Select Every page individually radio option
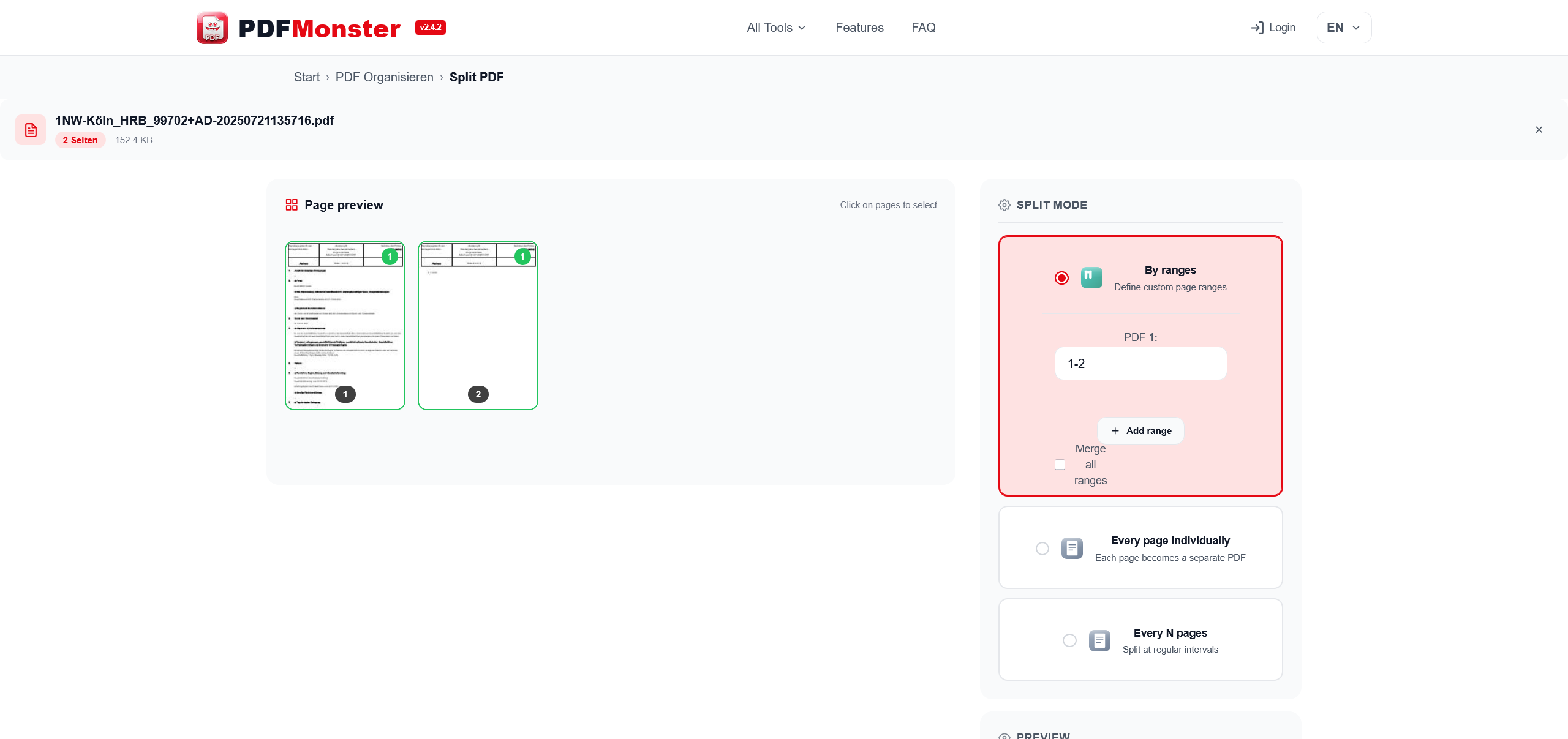Screen dimensions: 1568x739 [1042, 549]
